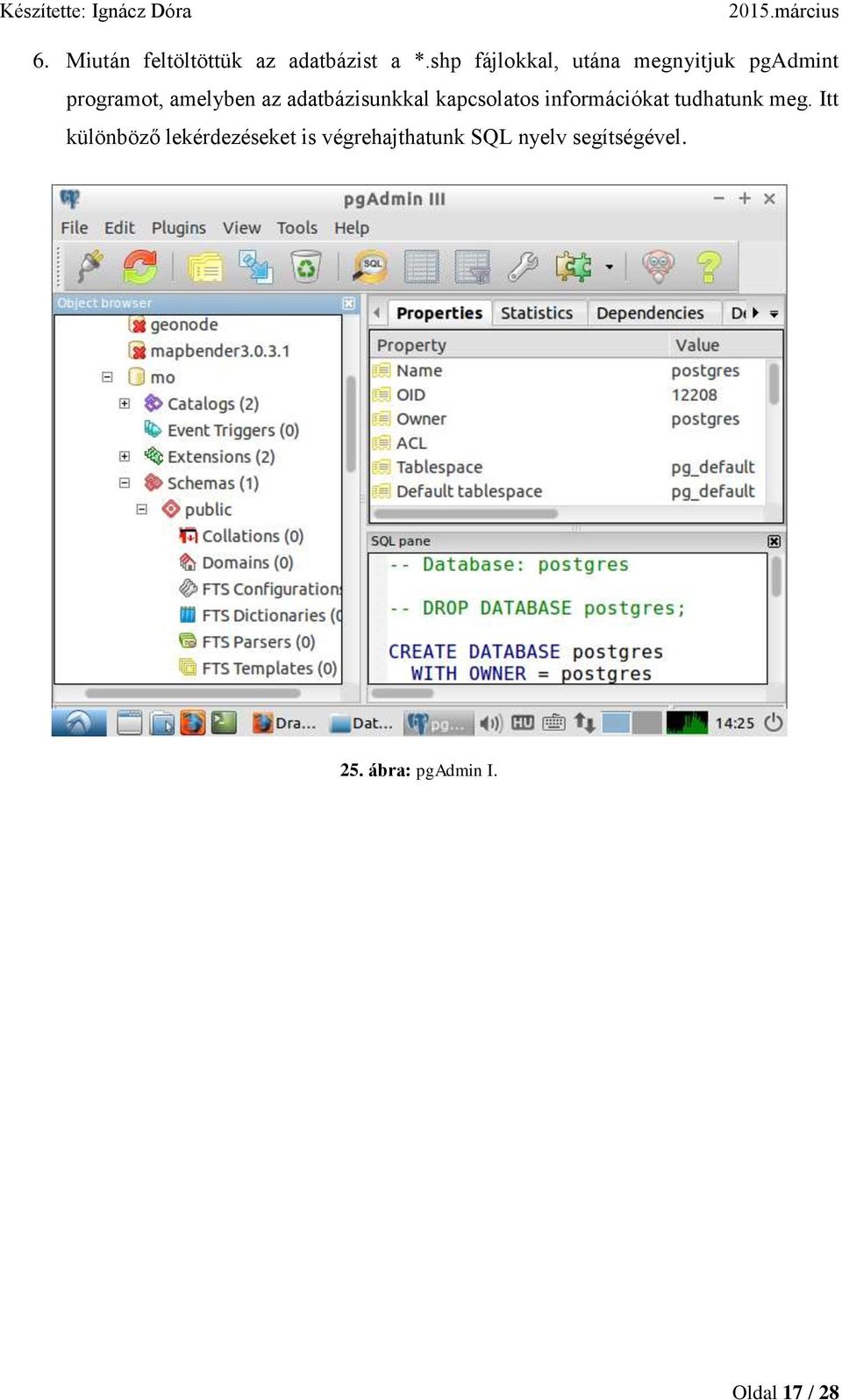The image size is (842, 1400).
Task: Click the plug connection icon in the toolbar
Action: tap(90, 266)
